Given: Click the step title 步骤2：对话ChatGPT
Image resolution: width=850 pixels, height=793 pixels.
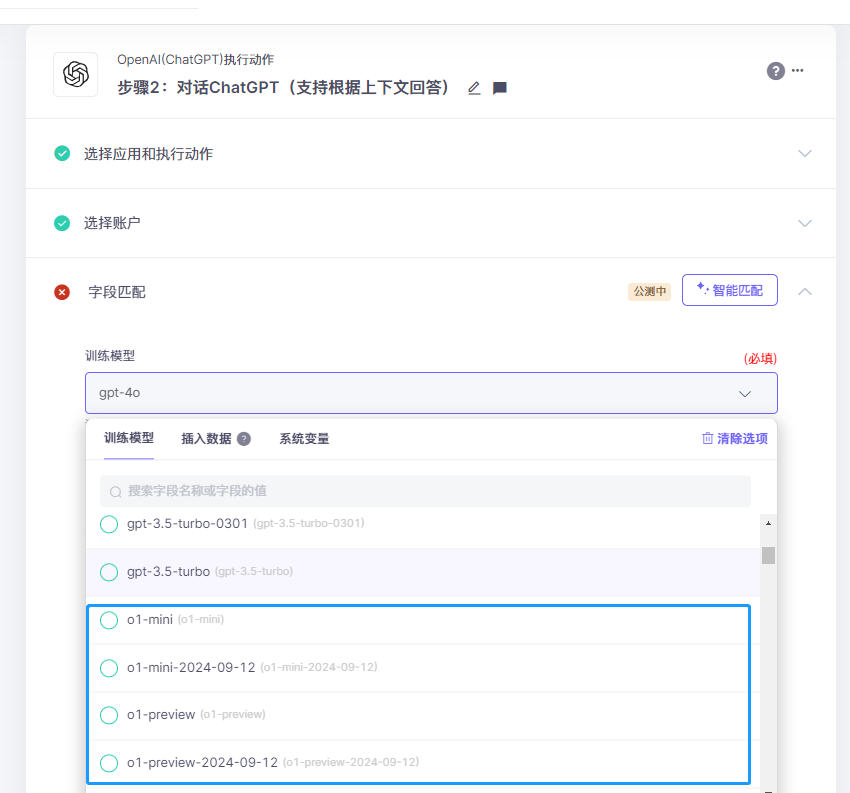Looking at the screenshot, I should pos(284,87).
